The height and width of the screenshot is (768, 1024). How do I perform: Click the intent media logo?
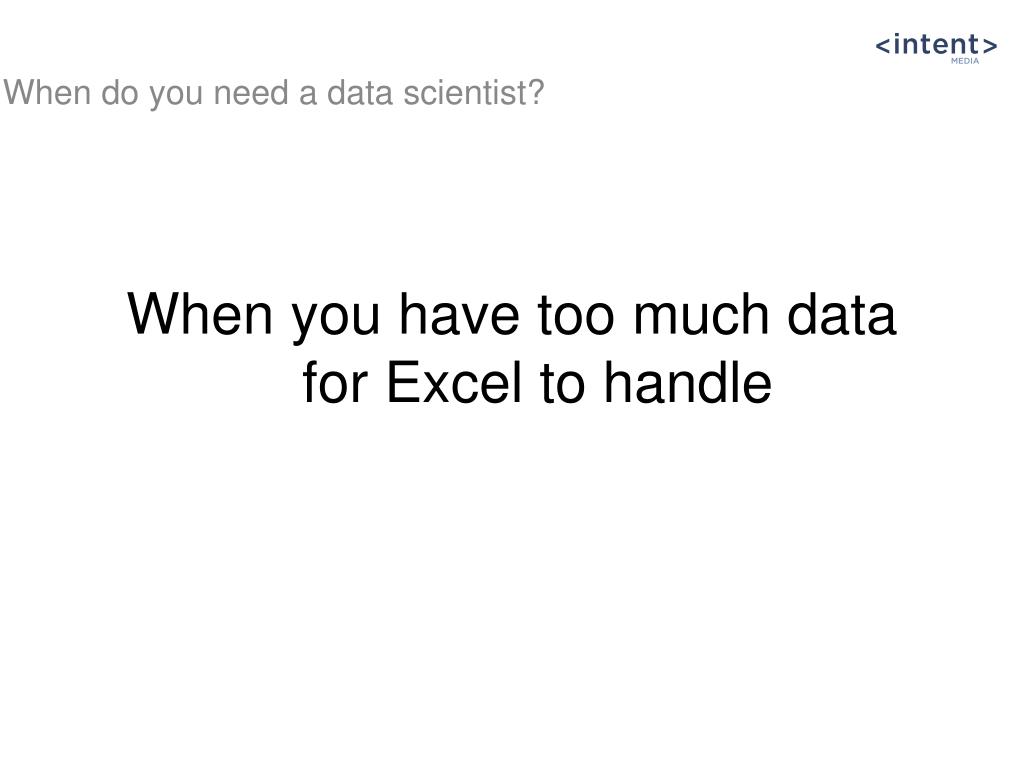(936, 47)
